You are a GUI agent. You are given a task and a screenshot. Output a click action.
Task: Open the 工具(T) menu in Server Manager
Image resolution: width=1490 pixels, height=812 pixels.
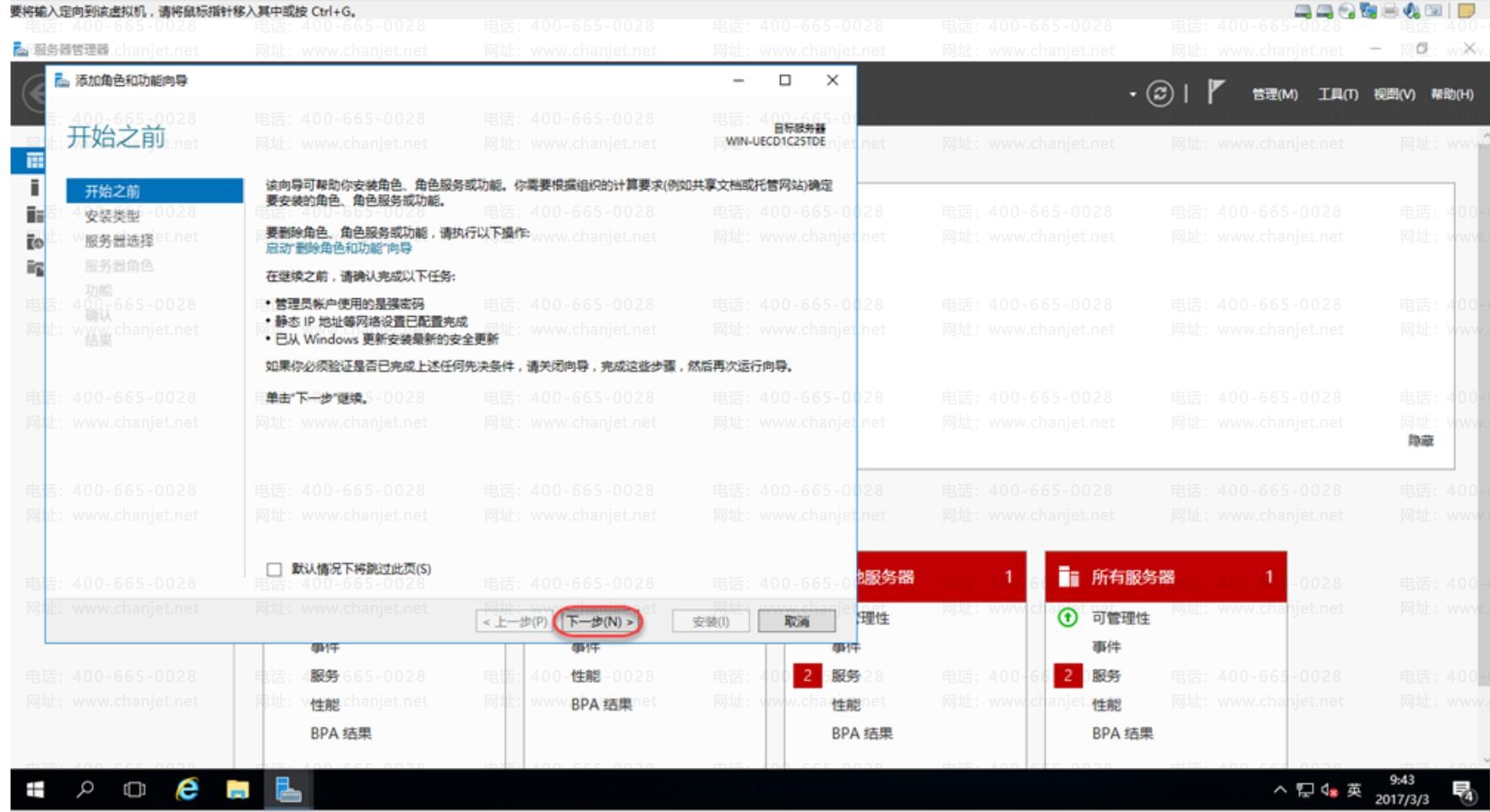[1338, 94]
